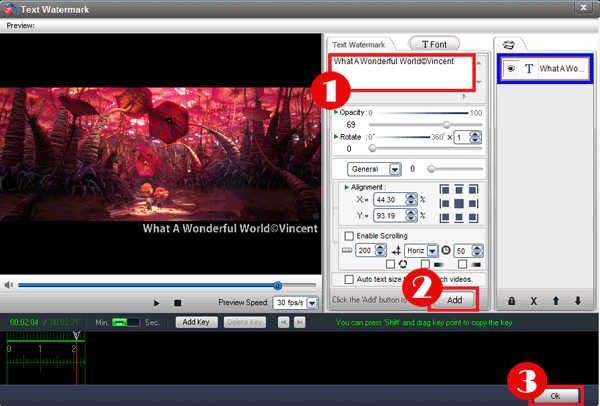Click the Y alignment 93.19 field
Viewport: 600px width, 406px height.
[x=390, y=215]
